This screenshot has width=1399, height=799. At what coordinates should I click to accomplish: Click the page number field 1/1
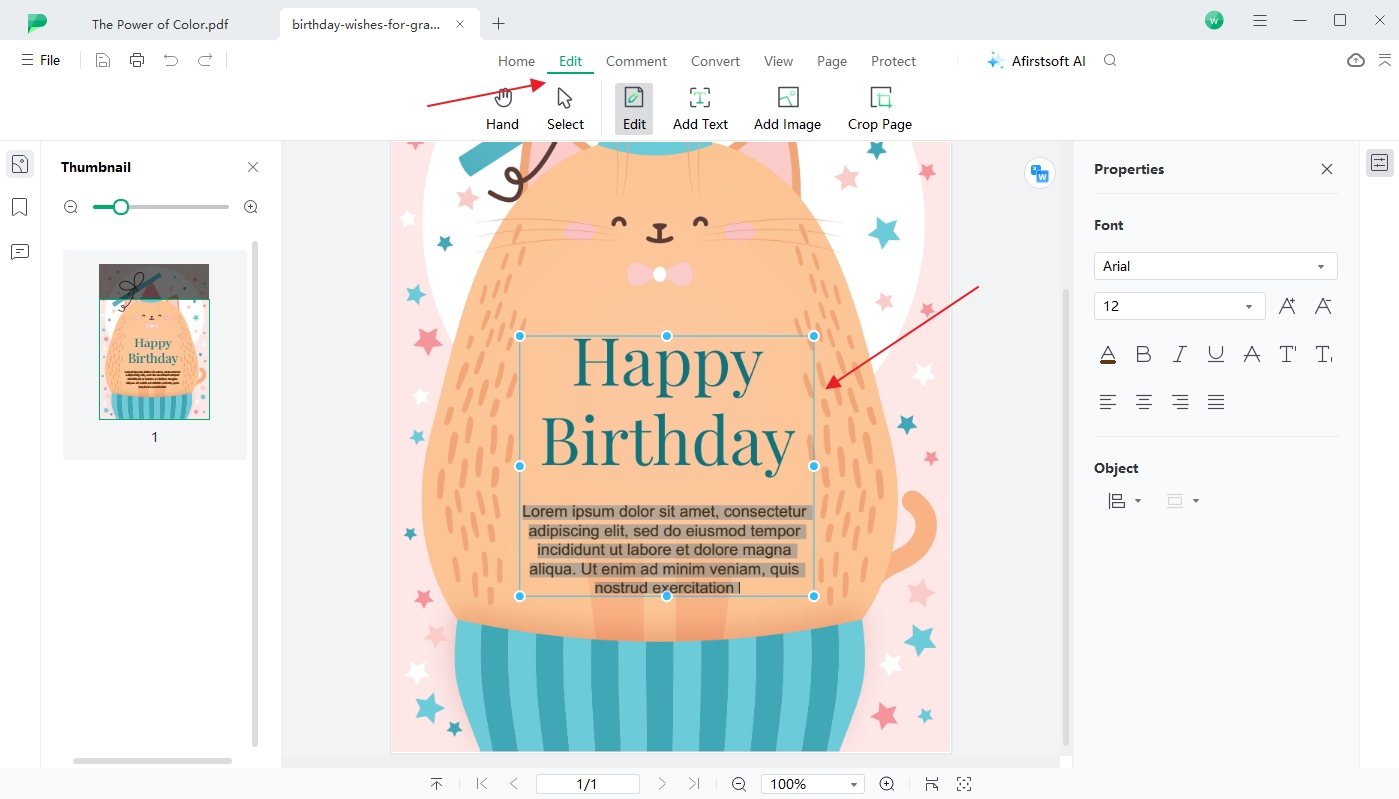(587, 784)
